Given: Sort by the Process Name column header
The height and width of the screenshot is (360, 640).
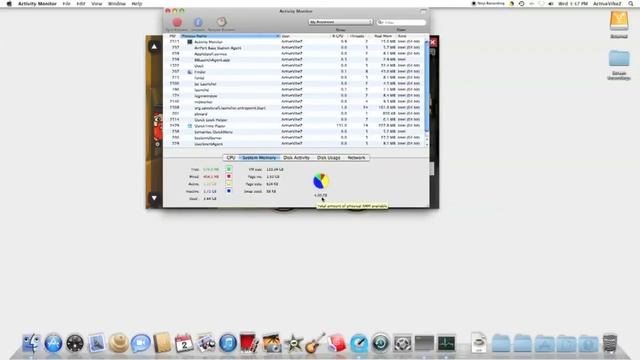Looking at the screenshot, I should (230, 36).
